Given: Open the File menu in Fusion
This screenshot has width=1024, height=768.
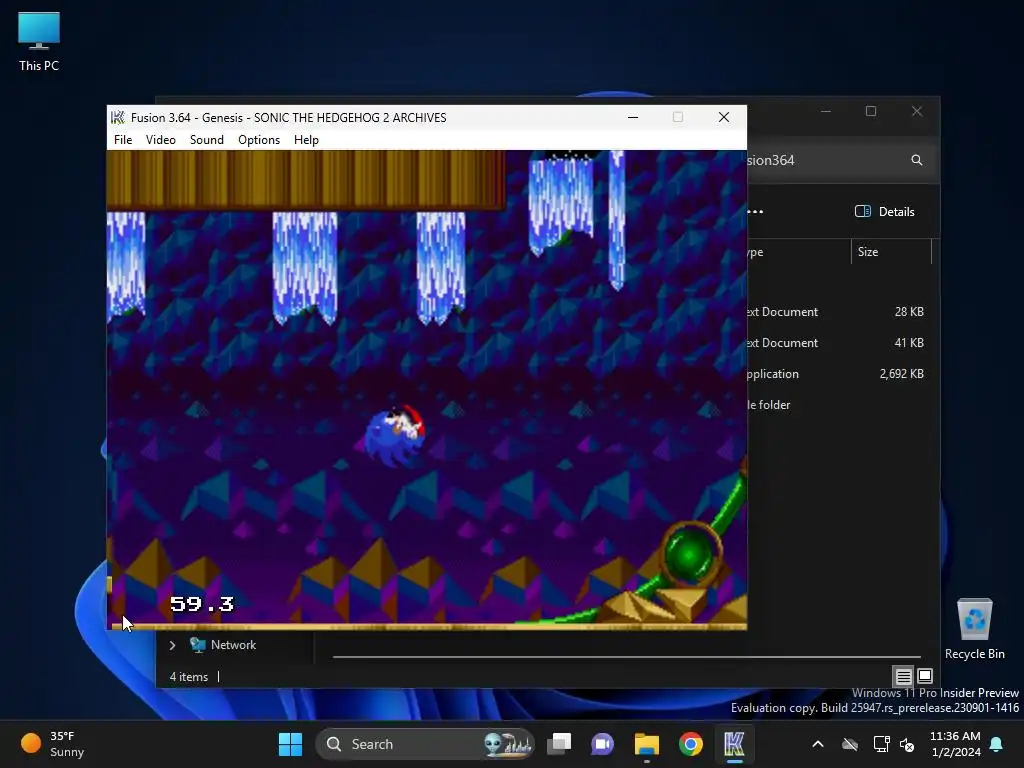Looking at the screenshot, I should click(x=123, y=140).
